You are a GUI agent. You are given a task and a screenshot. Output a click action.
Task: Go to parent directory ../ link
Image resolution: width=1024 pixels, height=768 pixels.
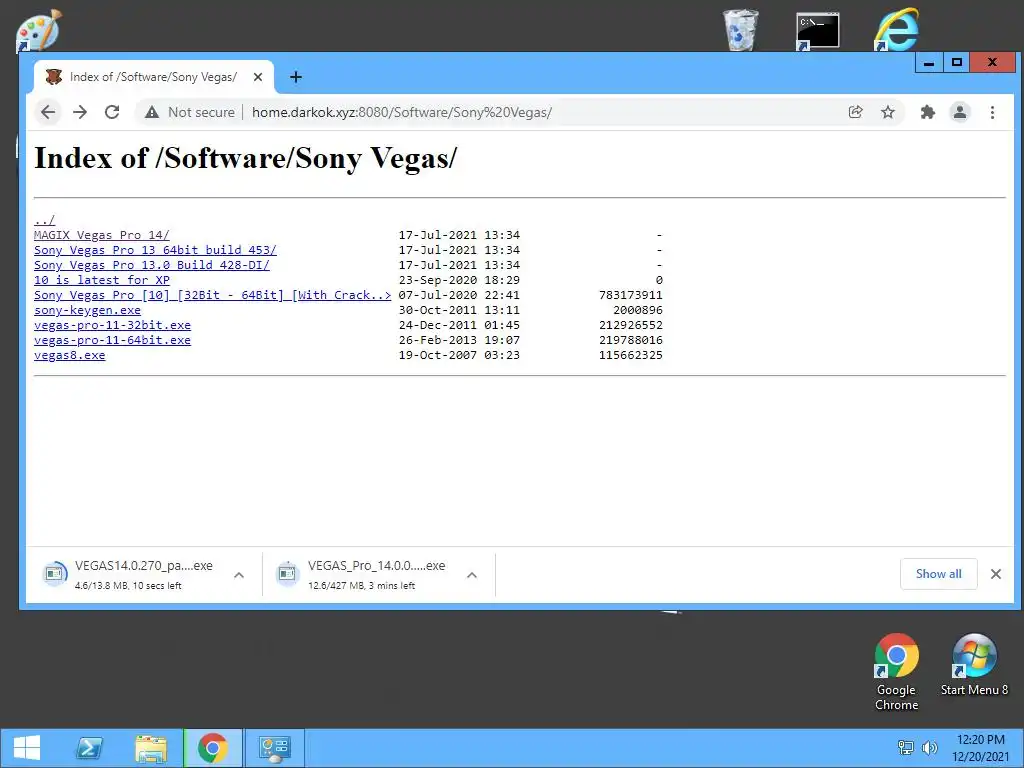pyautogui.click(x=44, y=220)
